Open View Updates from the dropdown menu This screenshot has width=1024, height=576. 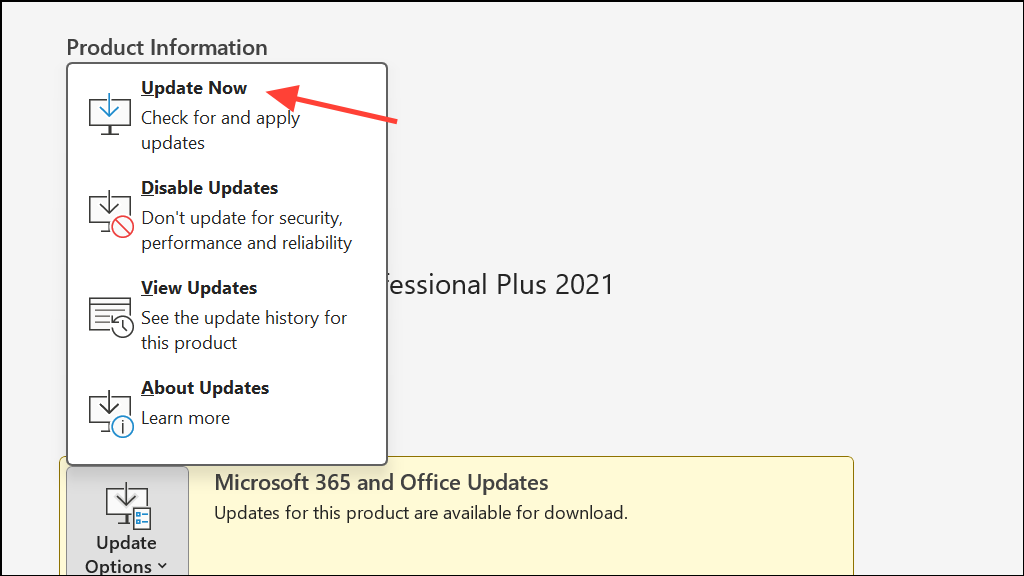tap(227, 315)
